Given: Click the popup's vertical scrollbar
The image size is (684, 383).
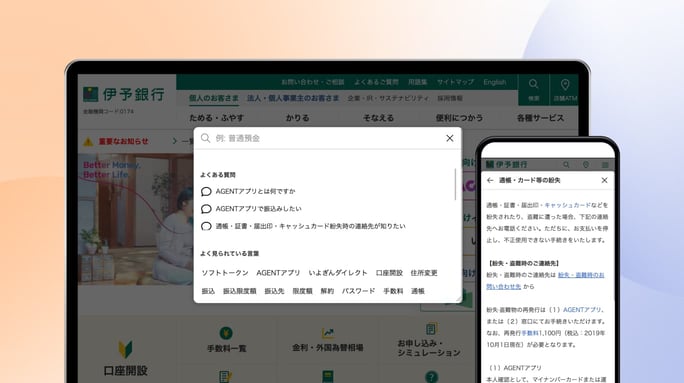Looking at the screenshot, I should [455, 185].
